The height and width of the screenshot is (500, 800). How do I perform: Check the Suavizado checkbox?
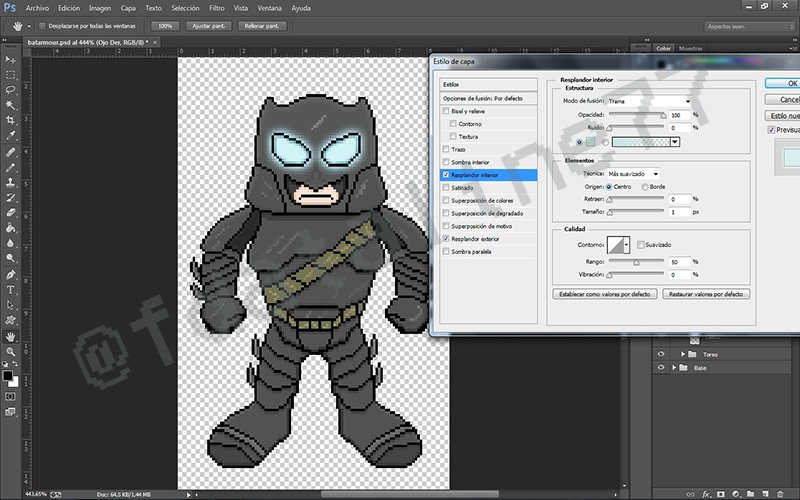(640, 244)
